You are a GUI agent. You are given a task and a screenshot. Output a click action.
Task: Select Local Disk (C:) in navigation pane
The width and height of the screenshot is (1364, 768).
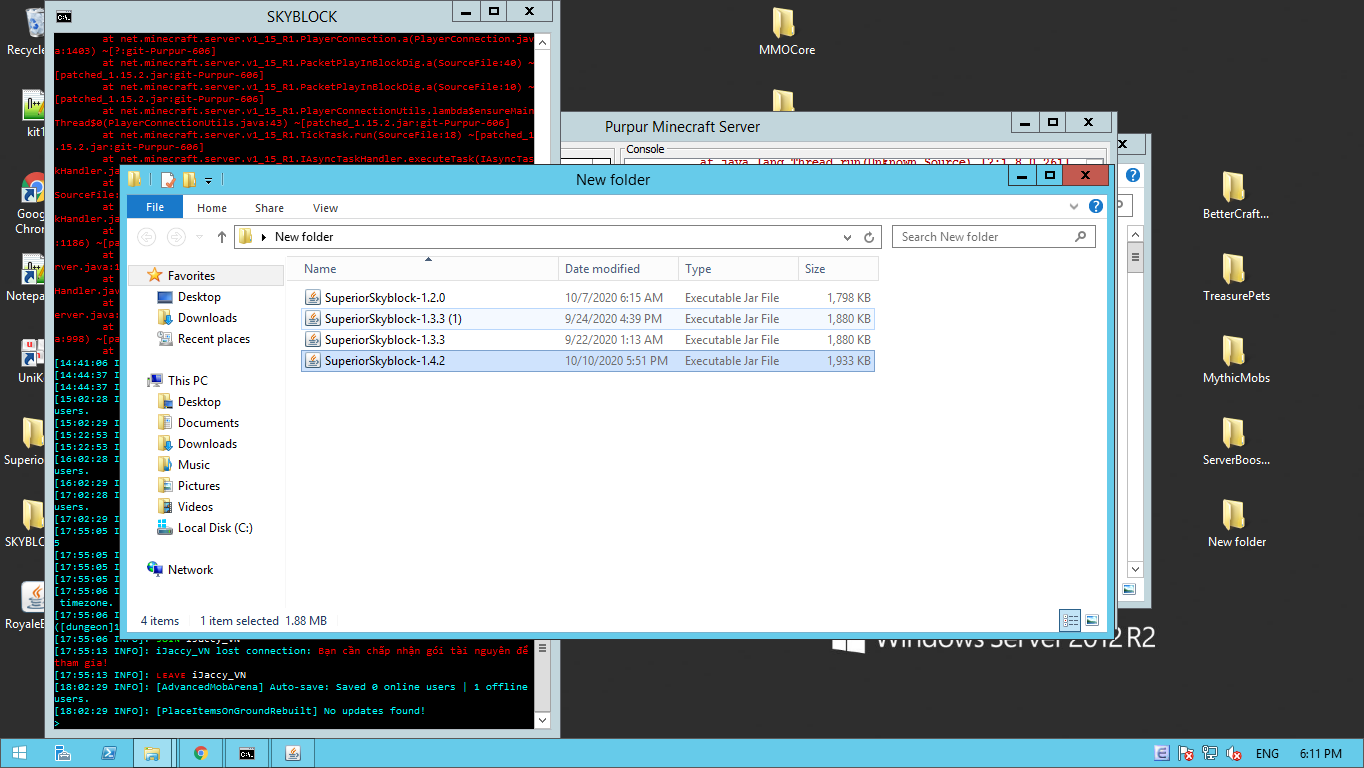pyautogui.click(x=214, y=528)
